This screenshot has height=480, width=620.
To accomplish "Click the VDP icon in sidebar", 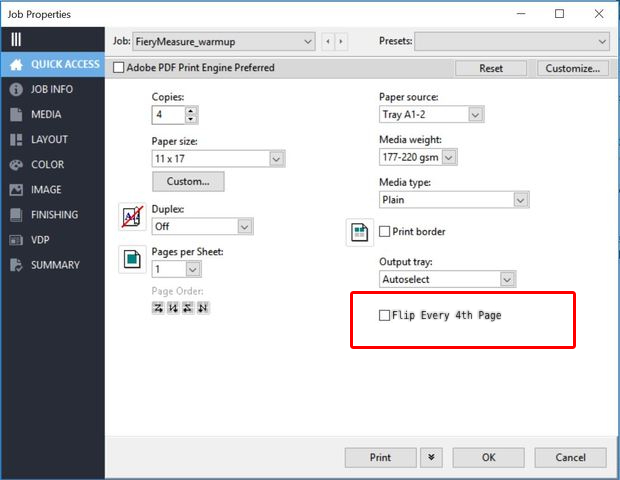I will pyautogui.click(x=16, y=240).
